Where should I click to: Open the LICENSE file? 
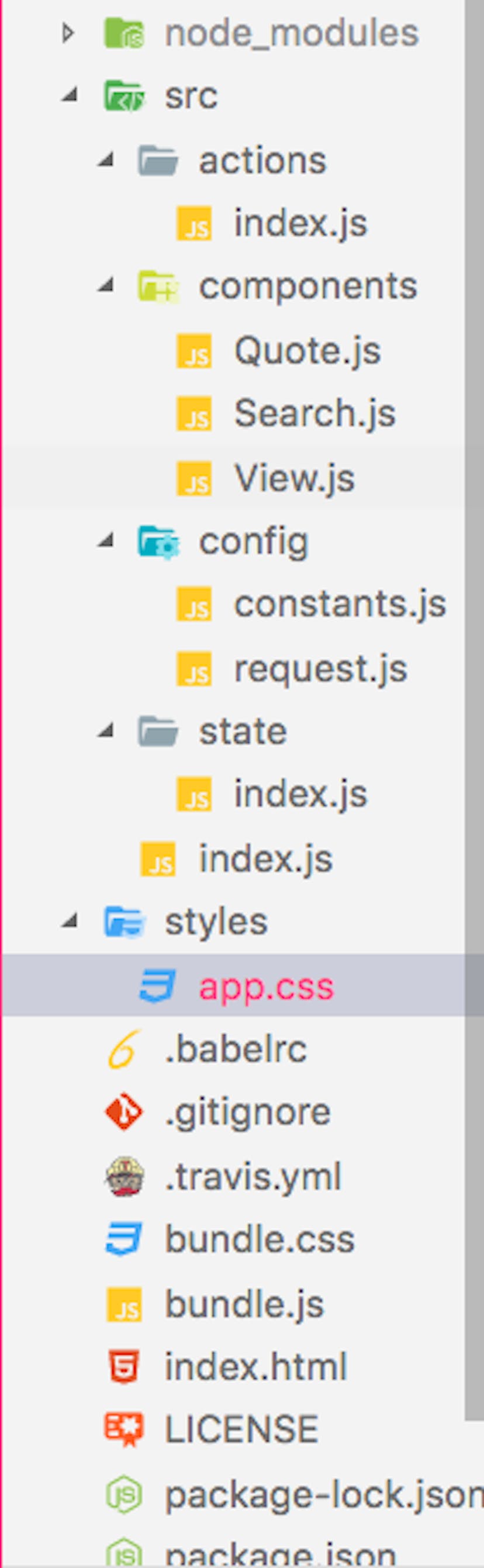(x=241, y=1430)
